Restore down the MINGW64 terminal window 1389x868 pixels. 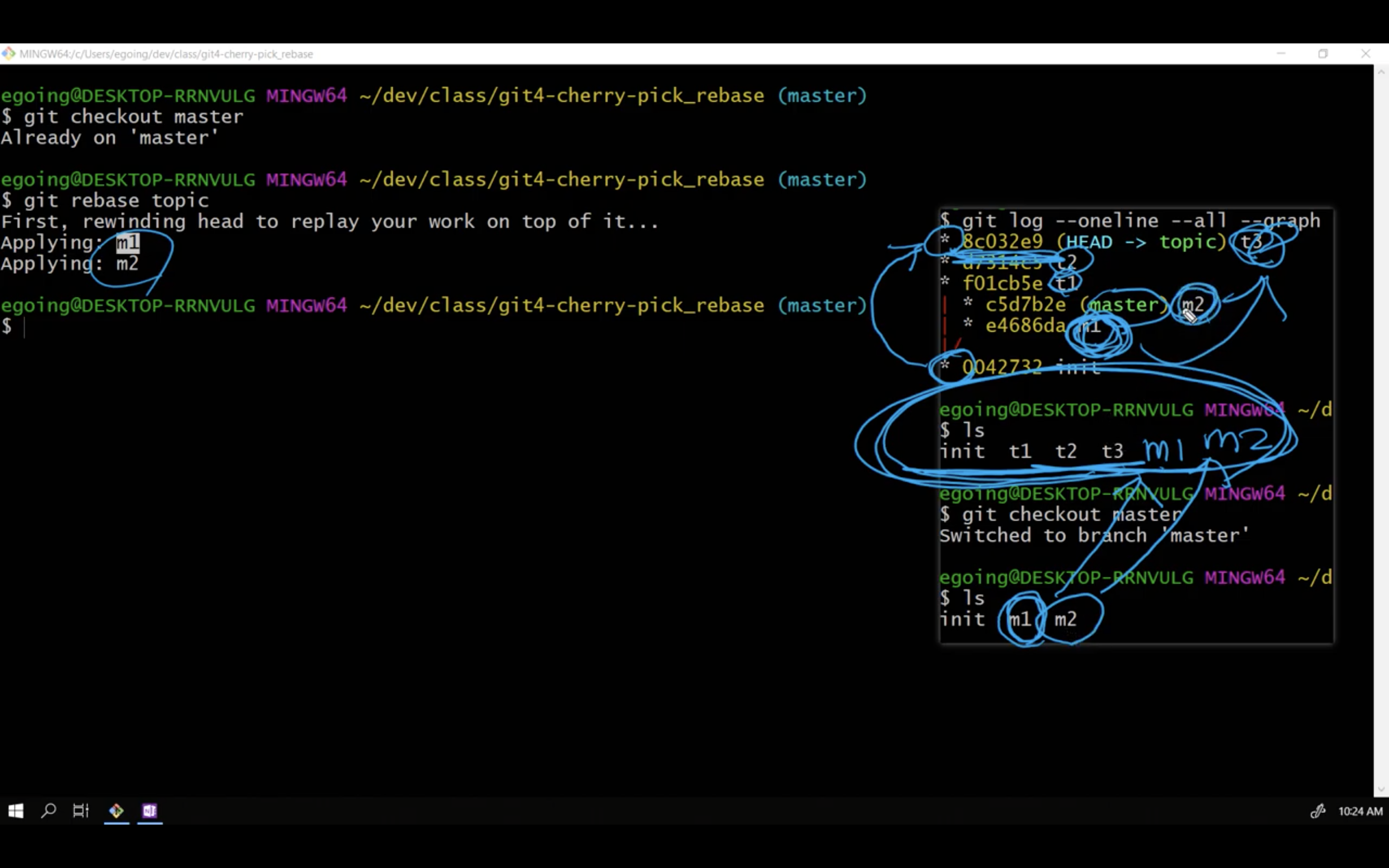tap(1323, 54)
